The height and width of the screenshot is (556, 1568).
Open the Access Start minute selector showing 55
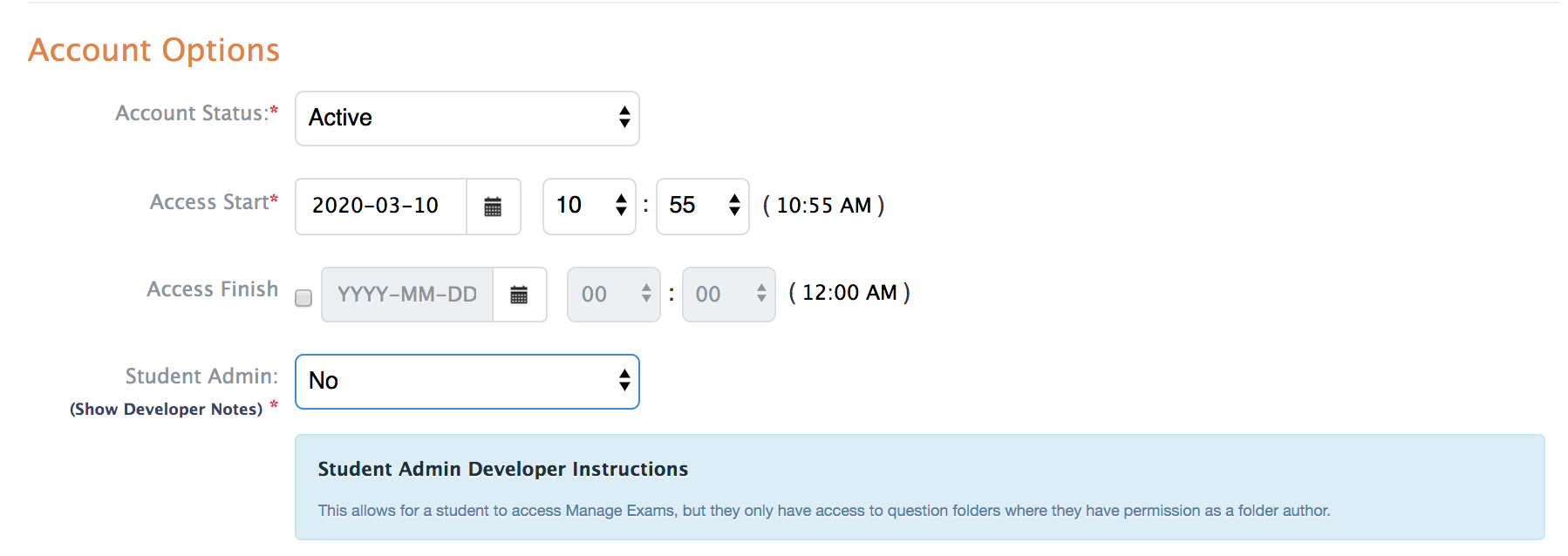pos(703,207)
